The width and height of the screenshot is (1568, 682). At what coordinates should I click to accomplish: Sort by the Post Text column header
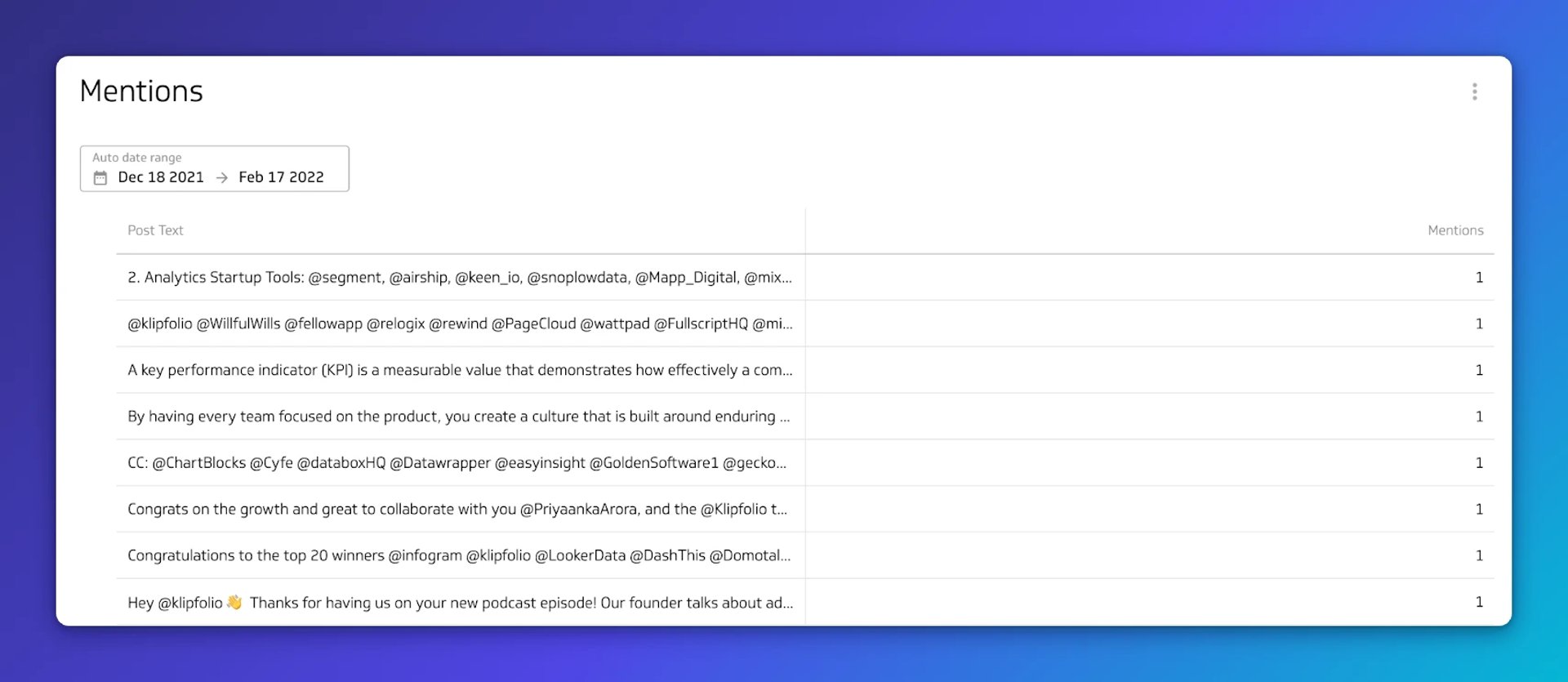pos(155,230)
